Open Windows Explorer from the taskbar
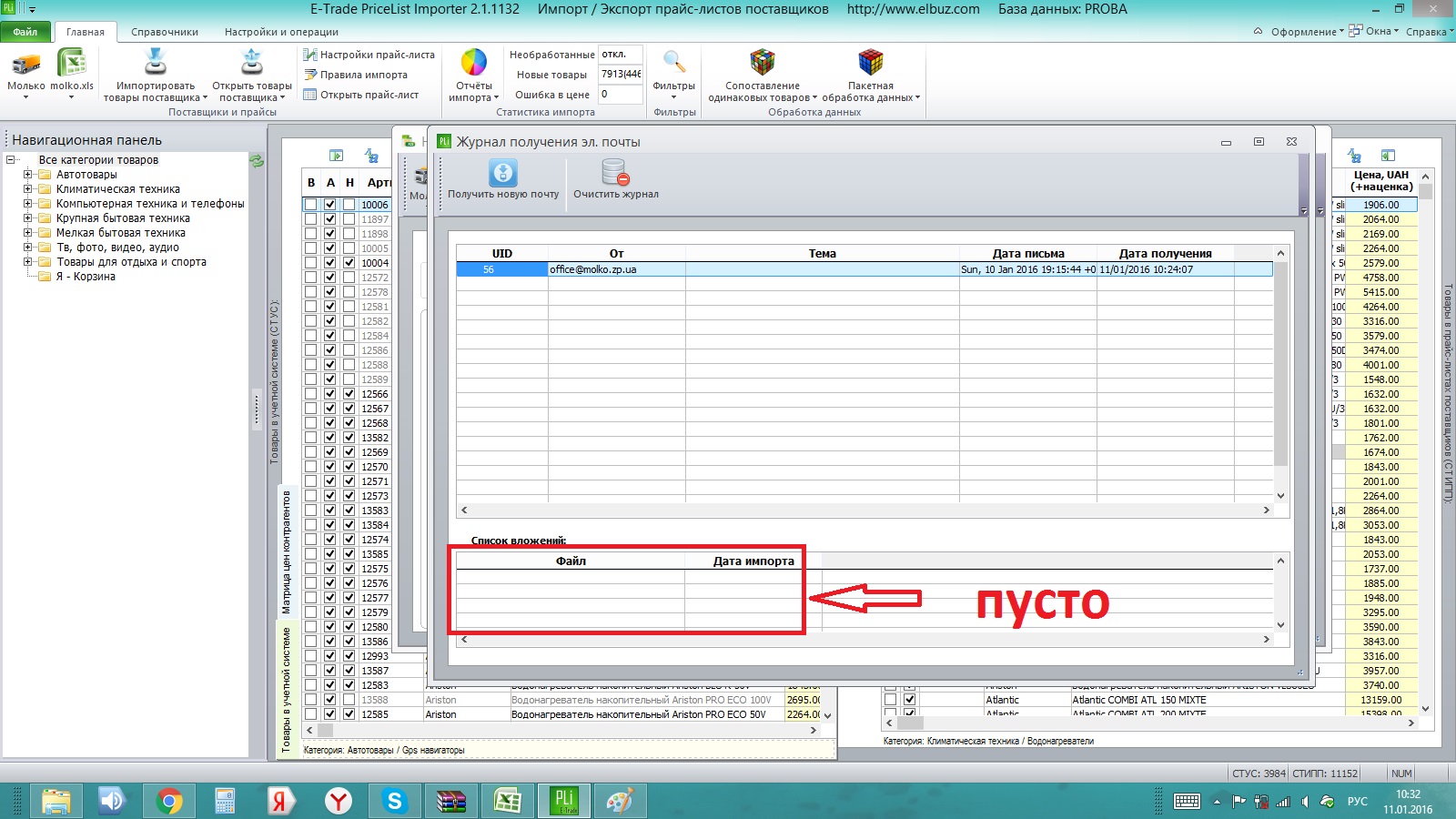This screenshot has width=1456, height=819. click(x=56, y=801)
